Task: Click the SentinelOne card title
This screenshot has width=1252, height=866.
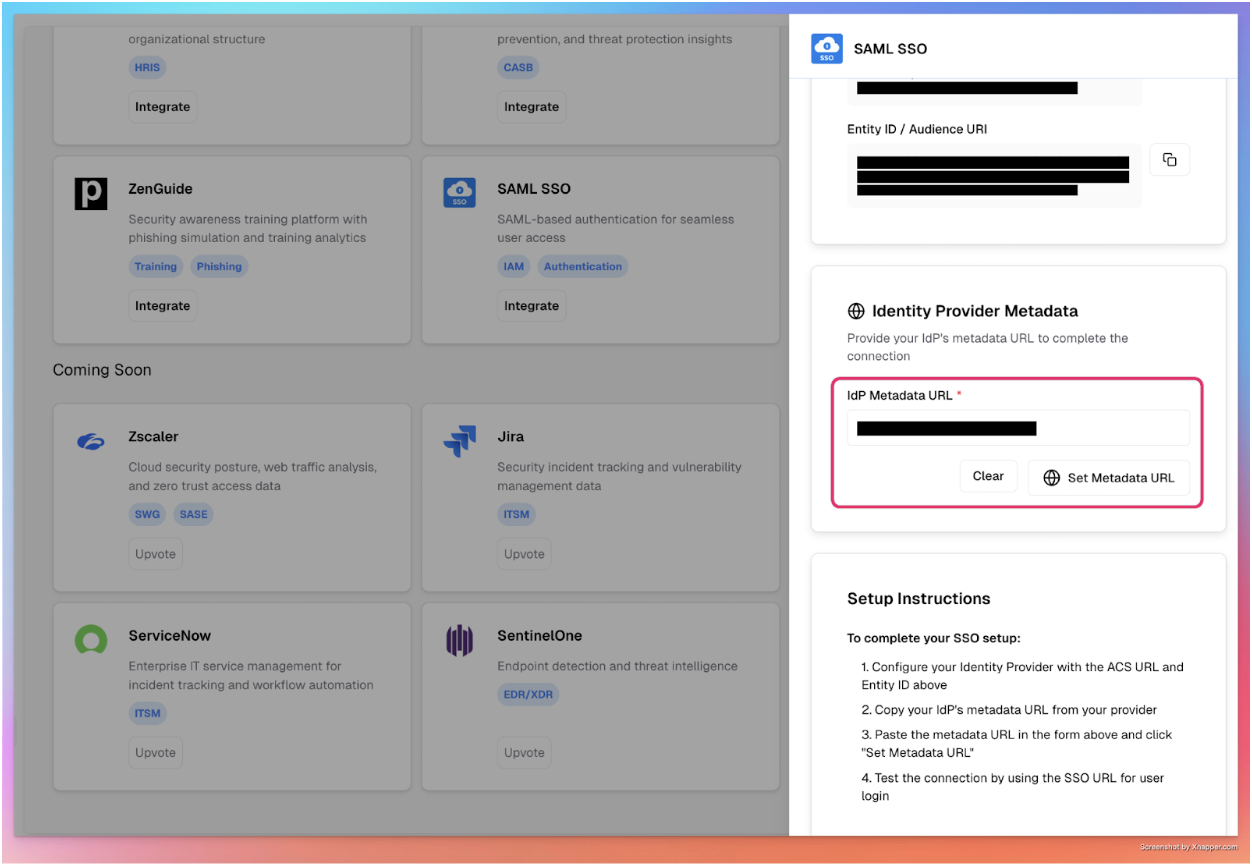Action: (x=539, y=636)
